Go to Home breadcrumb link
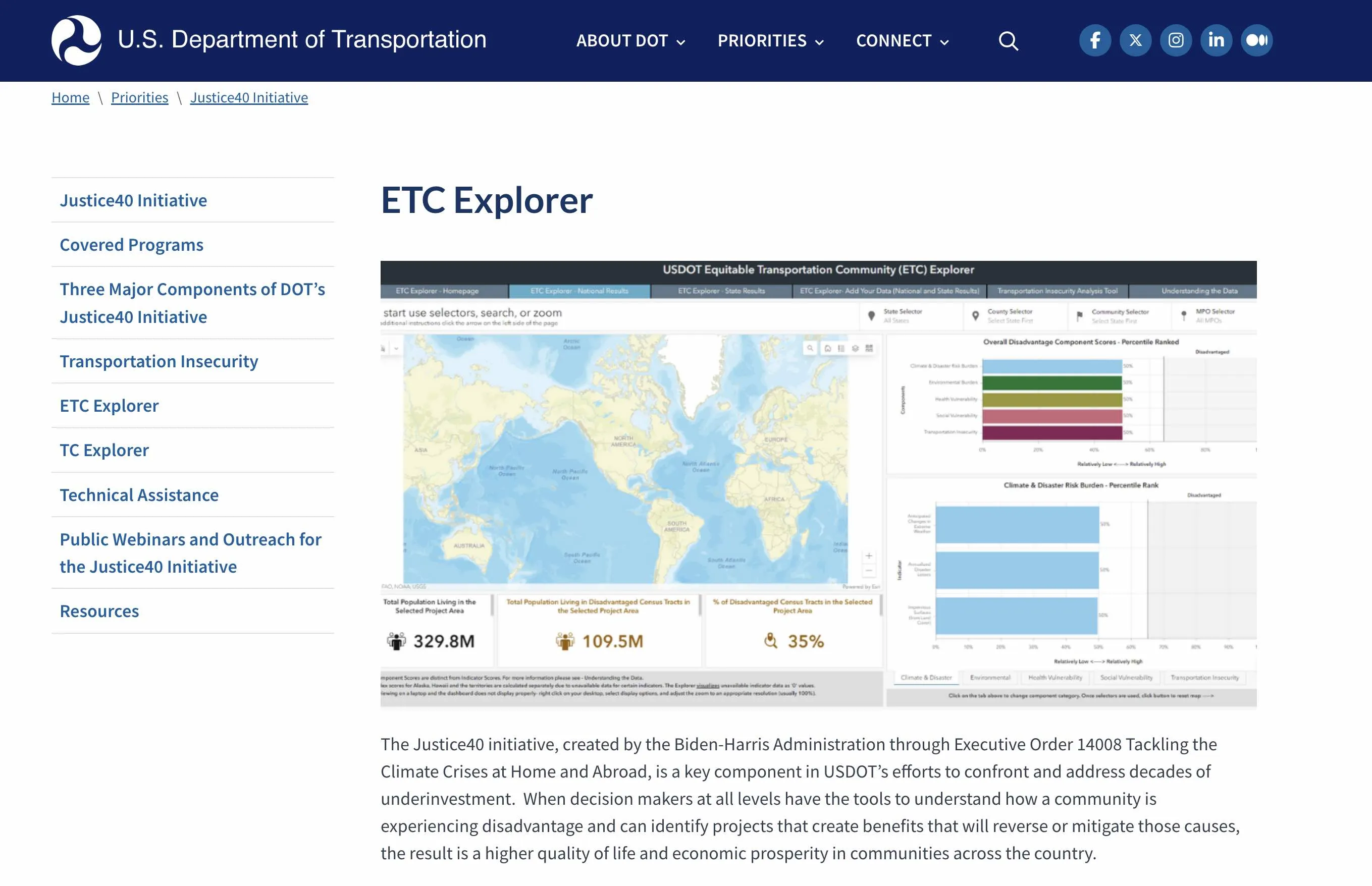 [x=70, y=97]
